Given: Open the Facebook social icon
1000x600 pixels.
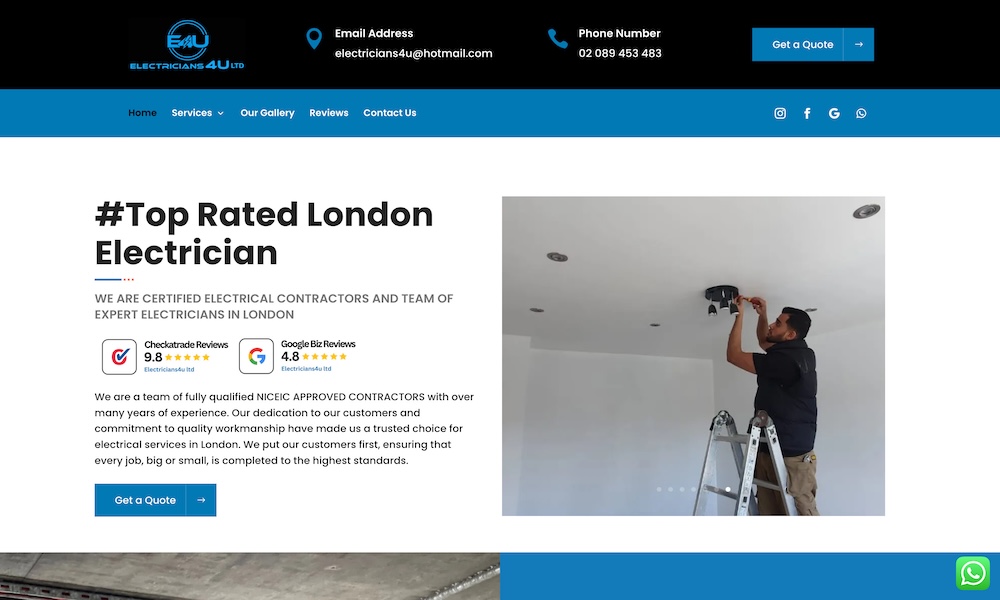Looking at the screenshot, I should point(807,113).
